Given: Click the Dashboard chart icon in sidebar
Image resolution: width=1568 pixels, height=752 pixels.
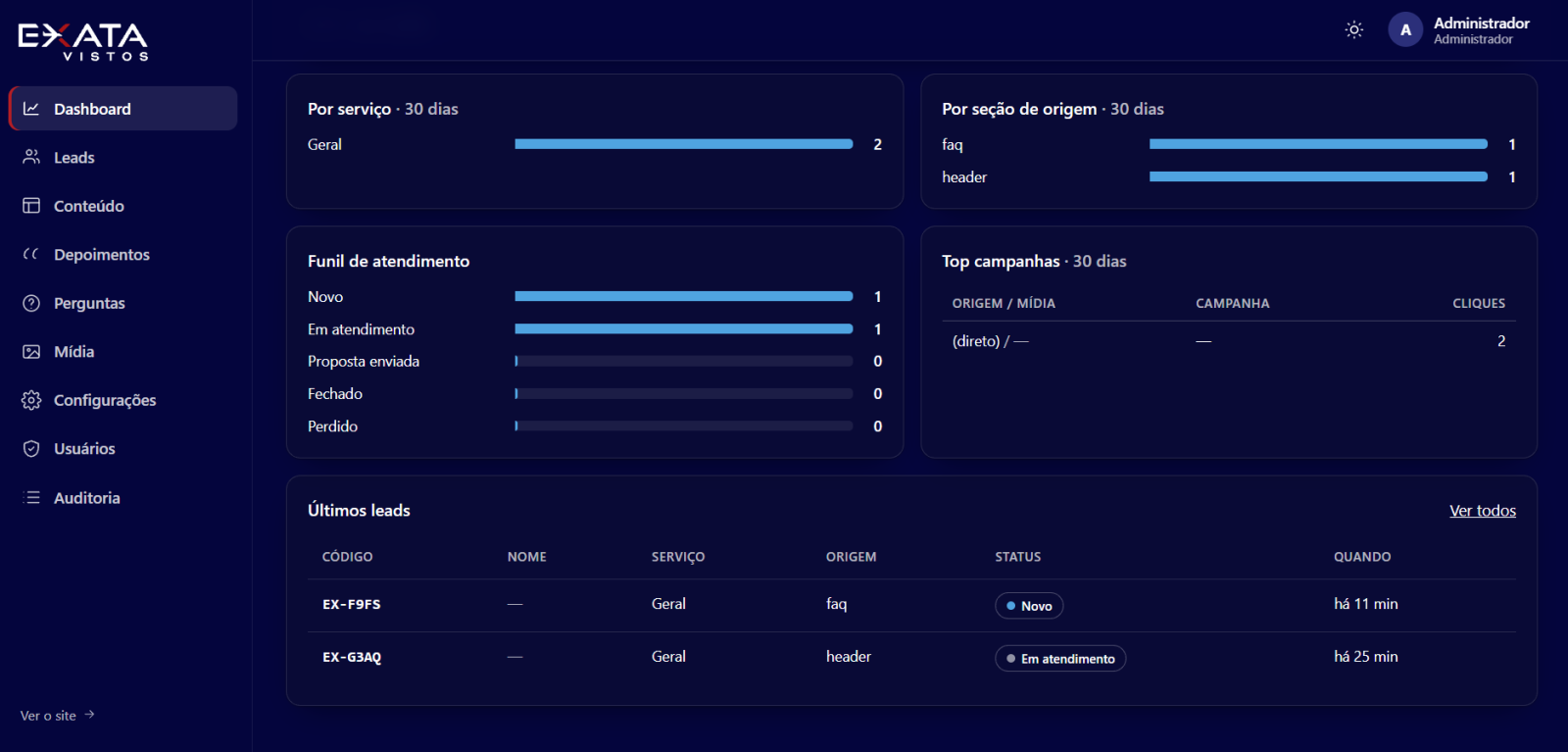Looking at the screenshot, I should click(x=31, y=109).
